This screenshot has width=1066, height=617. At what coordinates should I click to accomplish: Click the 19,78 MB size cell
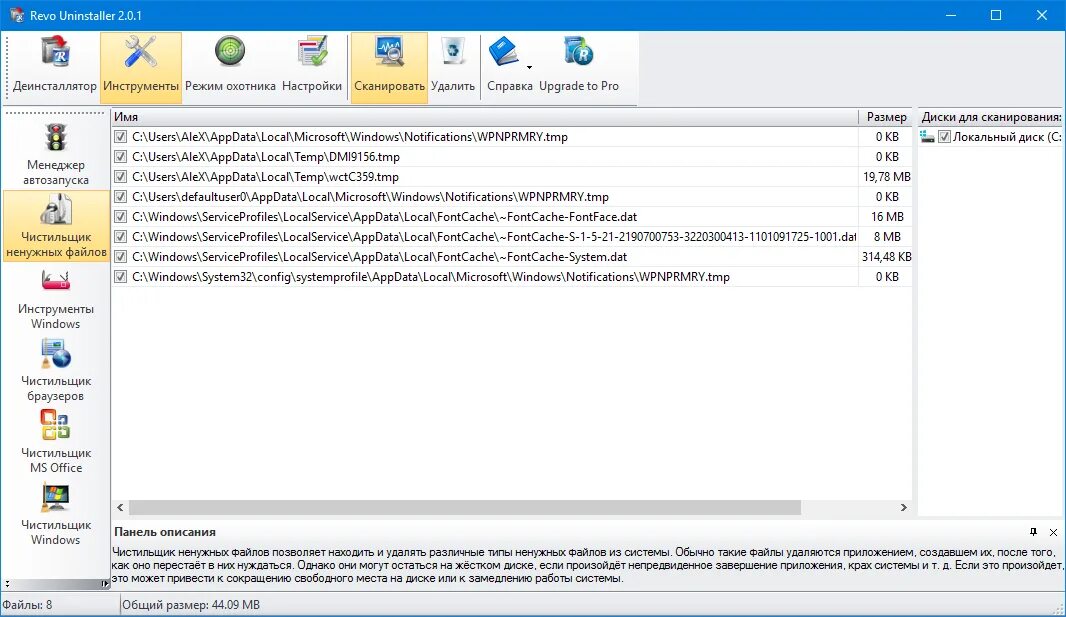887,177
